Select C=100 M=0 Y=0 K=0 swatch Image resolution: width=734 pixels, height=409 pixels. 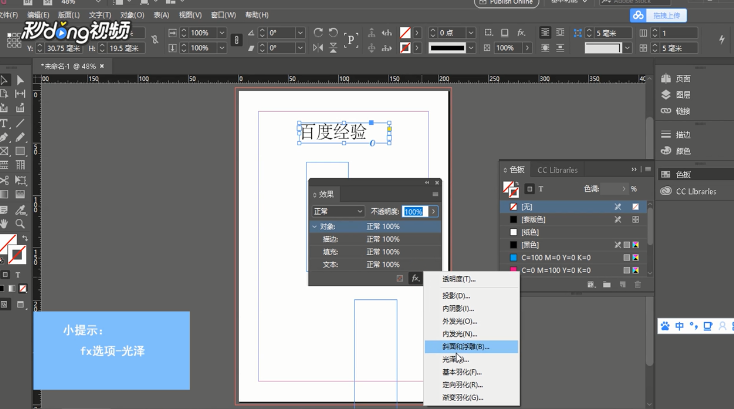tap(574, 257)
